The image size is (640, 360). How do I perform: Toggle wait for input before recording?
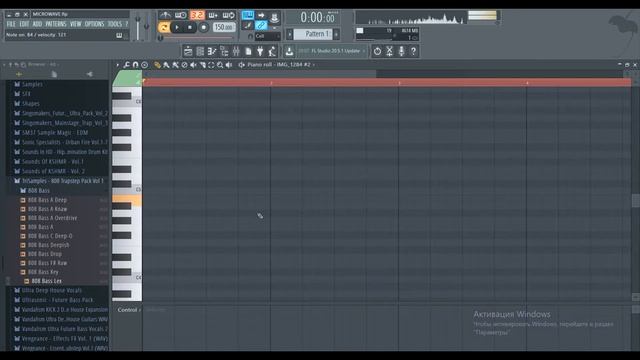pyautogui.click(x=181, y=16)
